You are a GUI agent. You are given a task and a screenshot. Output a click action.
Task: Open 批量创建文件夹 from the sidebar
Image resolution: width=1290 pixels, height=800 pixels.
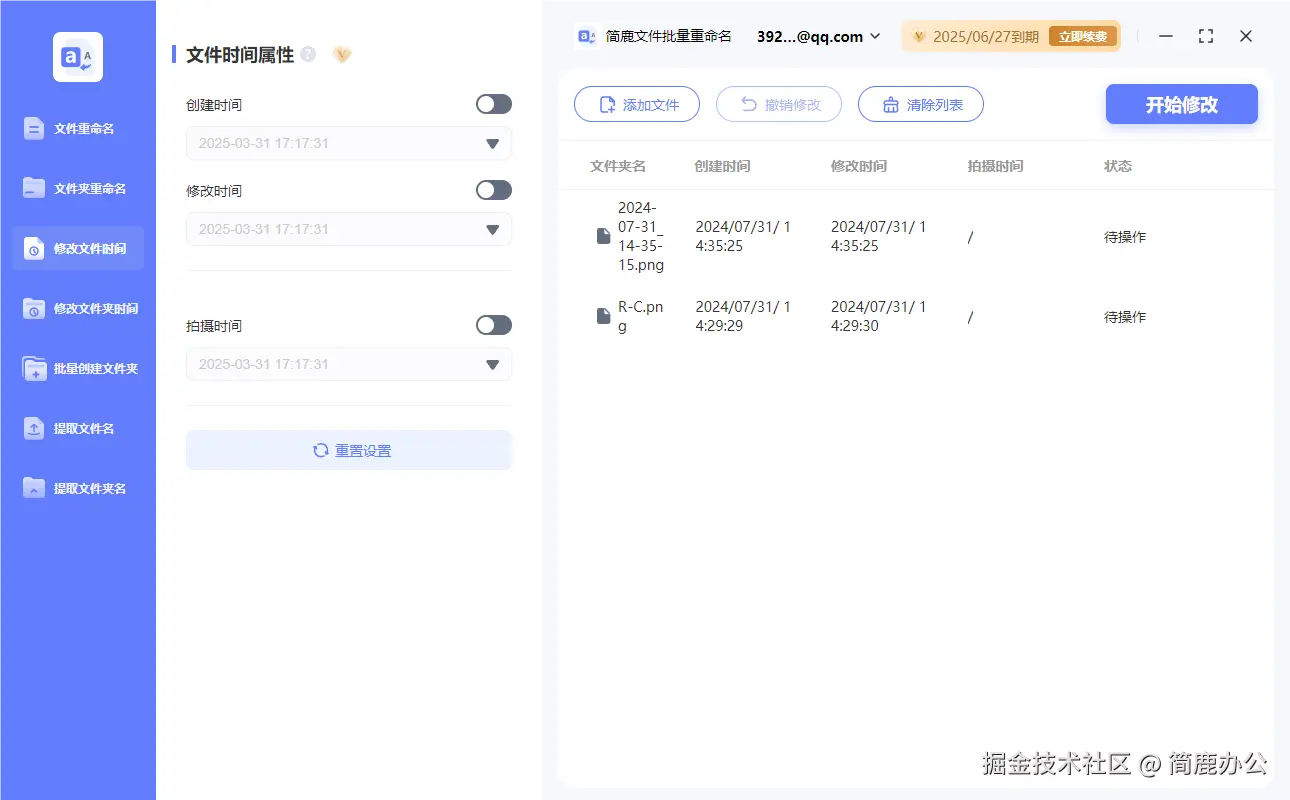click(78, 369)
